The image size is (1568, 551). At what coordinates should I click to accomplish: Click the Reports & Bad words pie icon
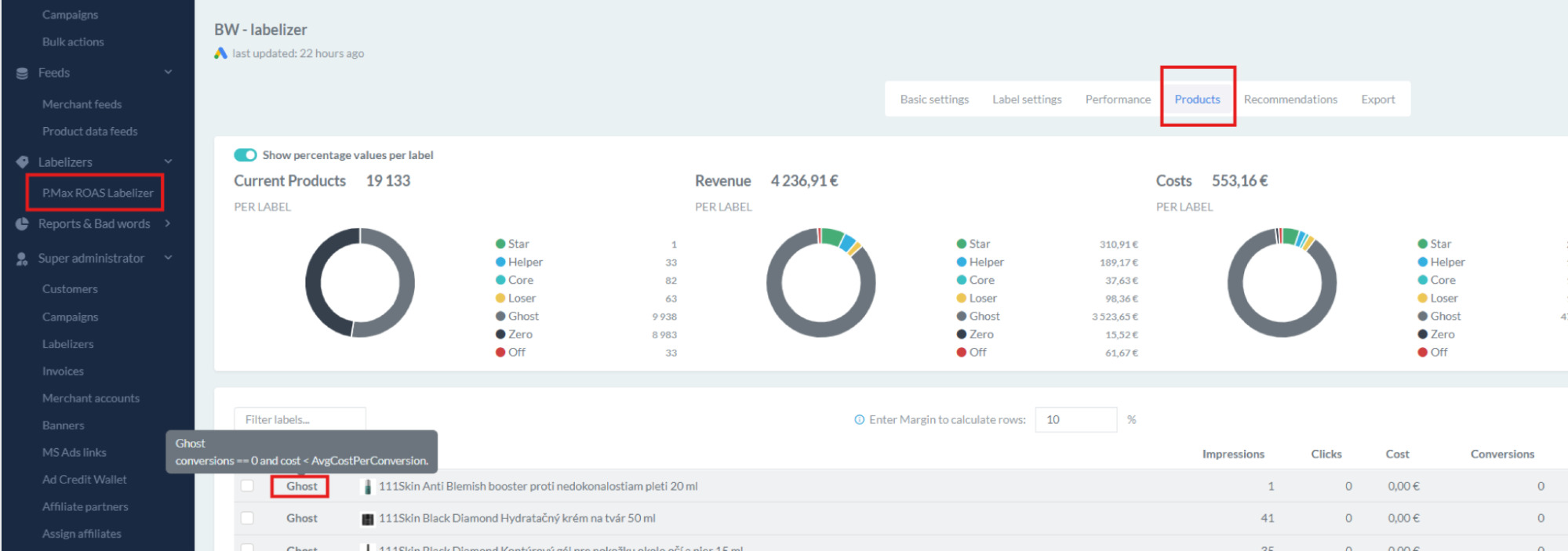[x=22, y=224]
